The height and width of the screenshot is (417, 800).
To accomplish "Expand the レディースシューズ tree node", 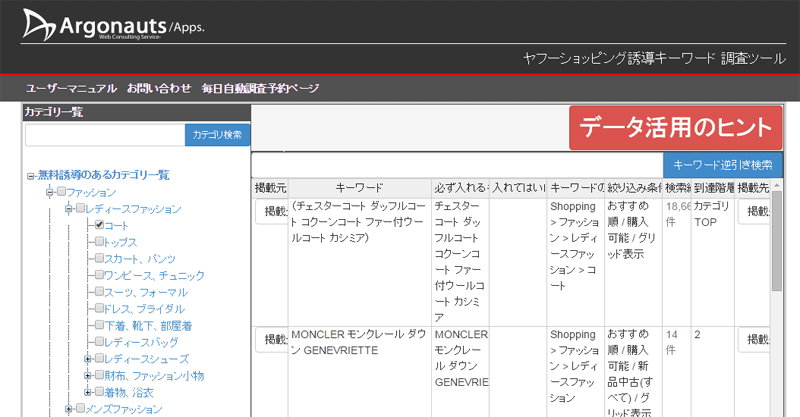I will [87, 359].
